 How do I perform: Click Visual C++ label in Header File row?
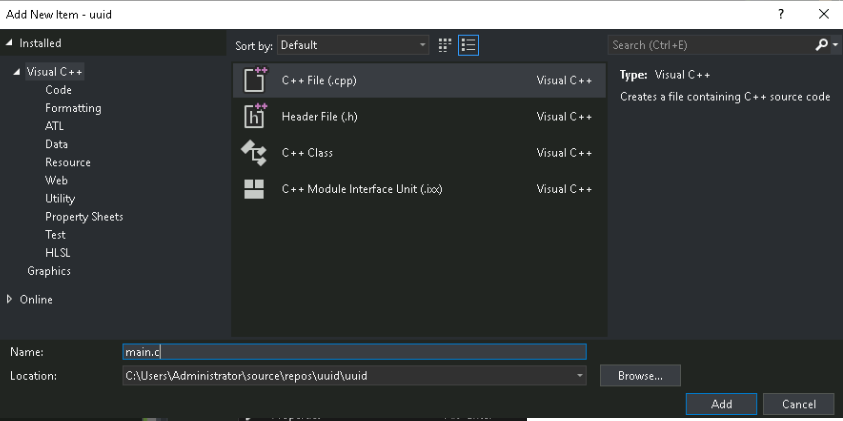tap(564, 117)
